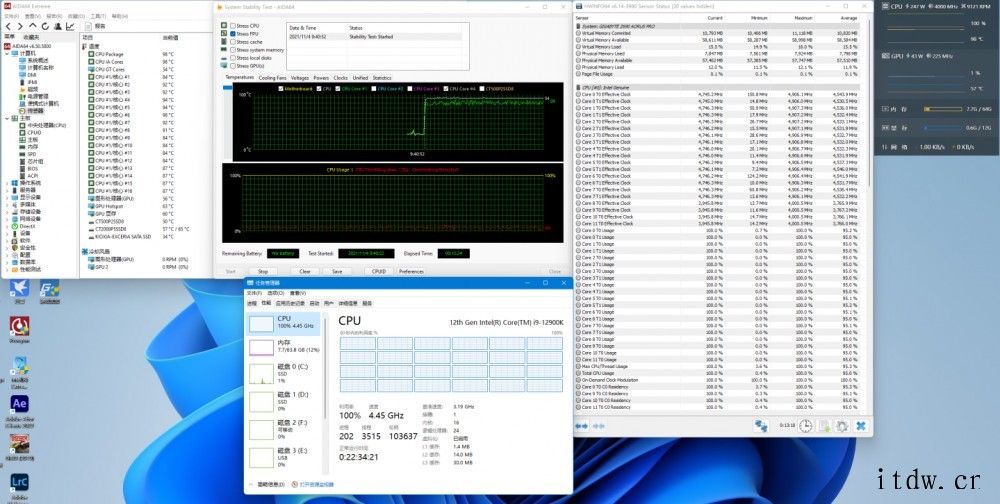Select 磁盘 3 (E:) USB in Task Manager
The image size is (1000, 504).
pyautogui.click(x=284, y=457)
